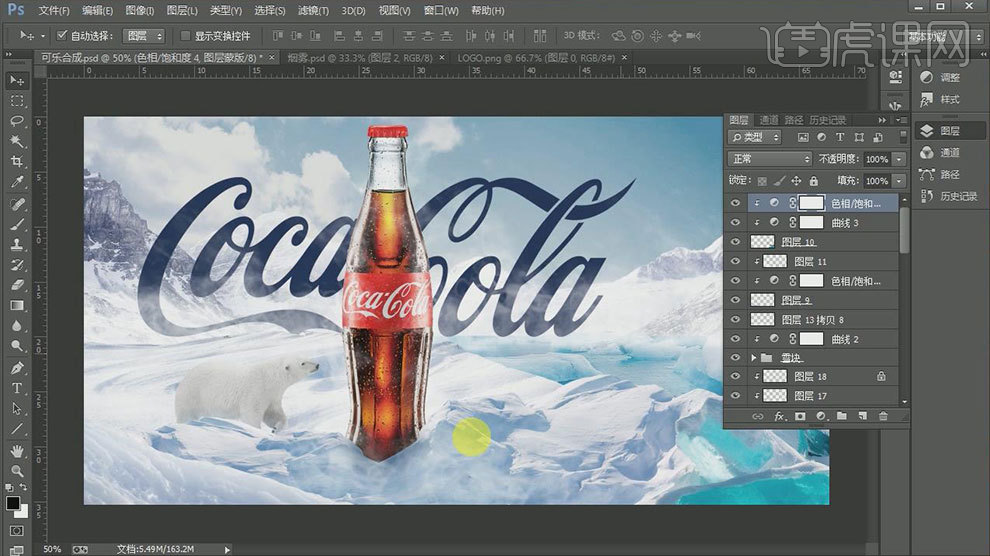Select the Clone Stamp tool

[17, 244]
